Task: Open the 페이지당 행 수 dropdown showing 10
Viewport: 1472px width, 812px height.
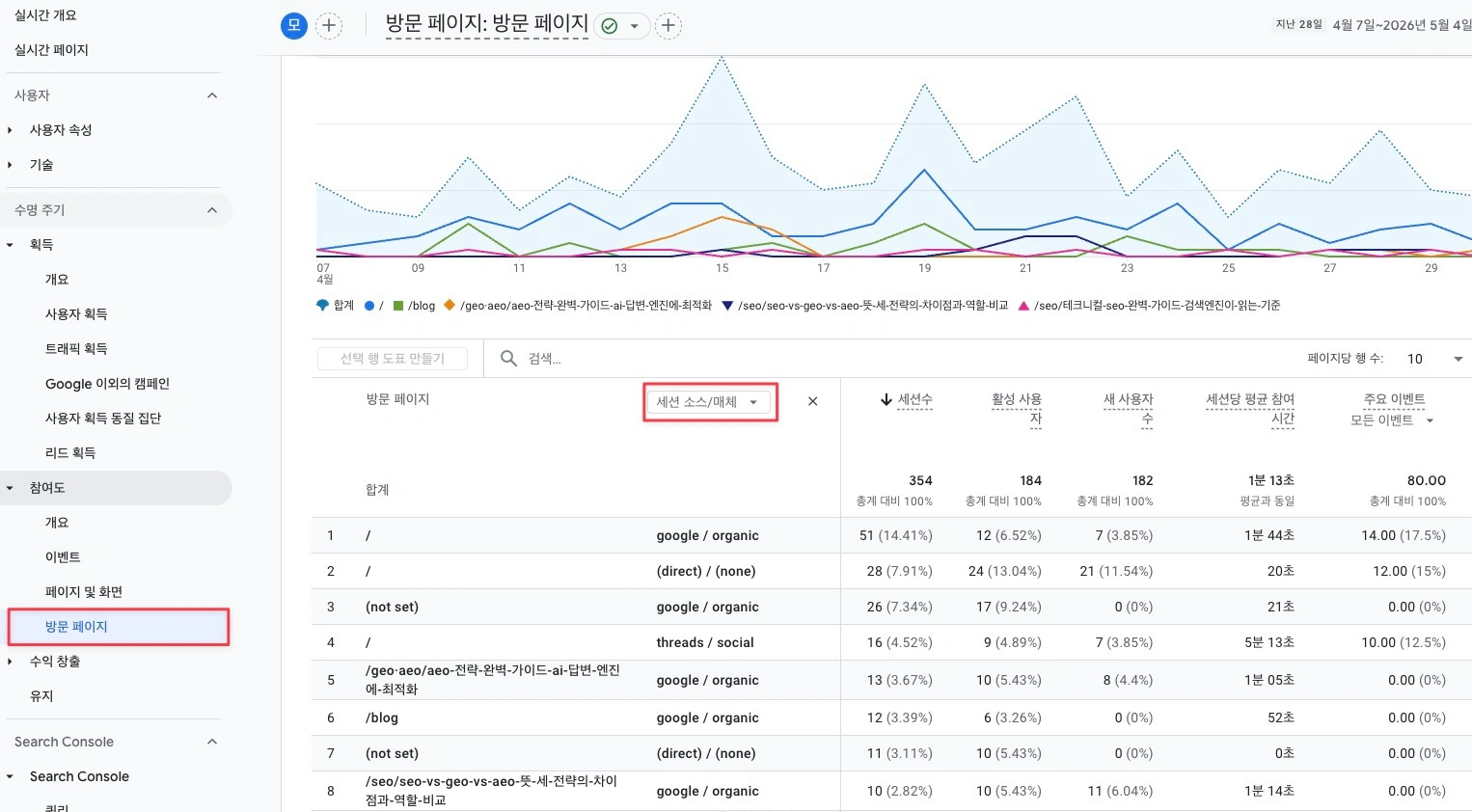Action: click(x=1433, y=359)
